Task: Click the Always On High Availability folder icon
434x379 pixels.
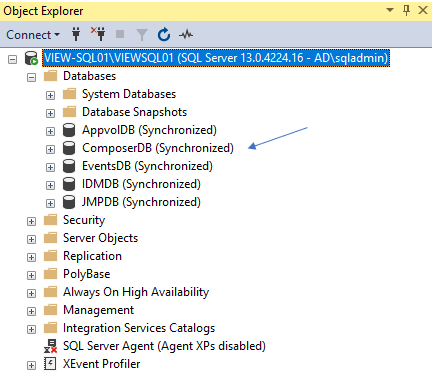Action: click(50, 292)
